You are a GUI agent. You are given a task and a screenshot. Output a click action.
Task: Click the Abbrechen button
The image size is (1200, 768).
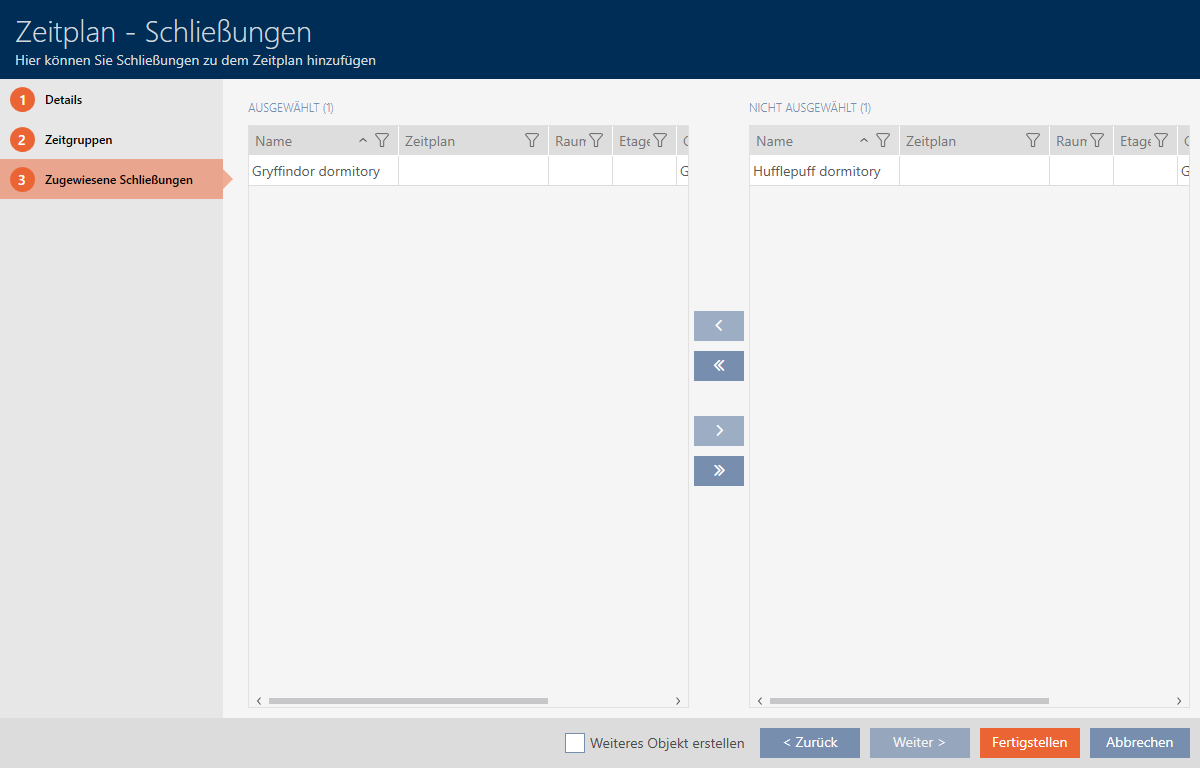[1139, 743]
